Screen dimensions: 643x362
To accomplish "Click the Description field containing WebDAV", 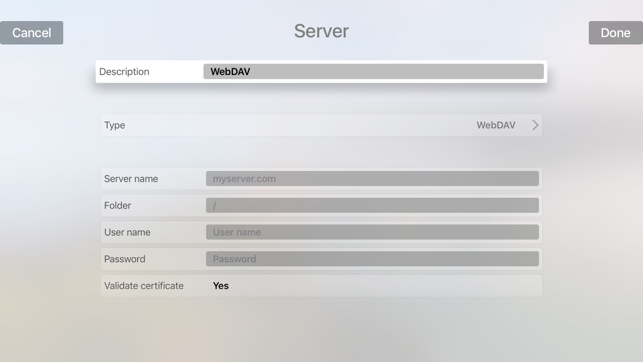I will click(x=374, y=71).
